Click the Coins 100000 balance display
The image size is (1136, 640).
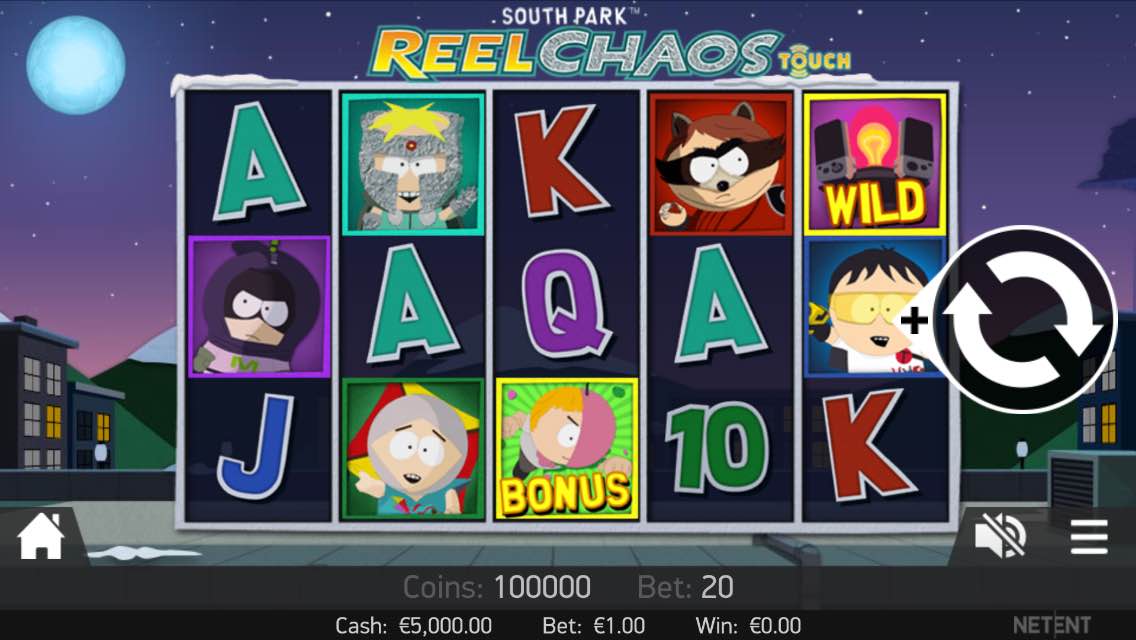tap(496, 587)
